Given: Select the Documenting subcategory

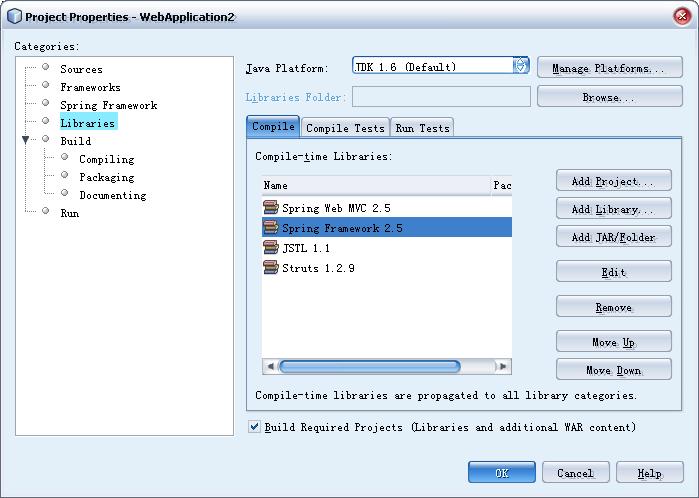Looking at the screenshot, I should pyautogui.click(x=113, y=195).
